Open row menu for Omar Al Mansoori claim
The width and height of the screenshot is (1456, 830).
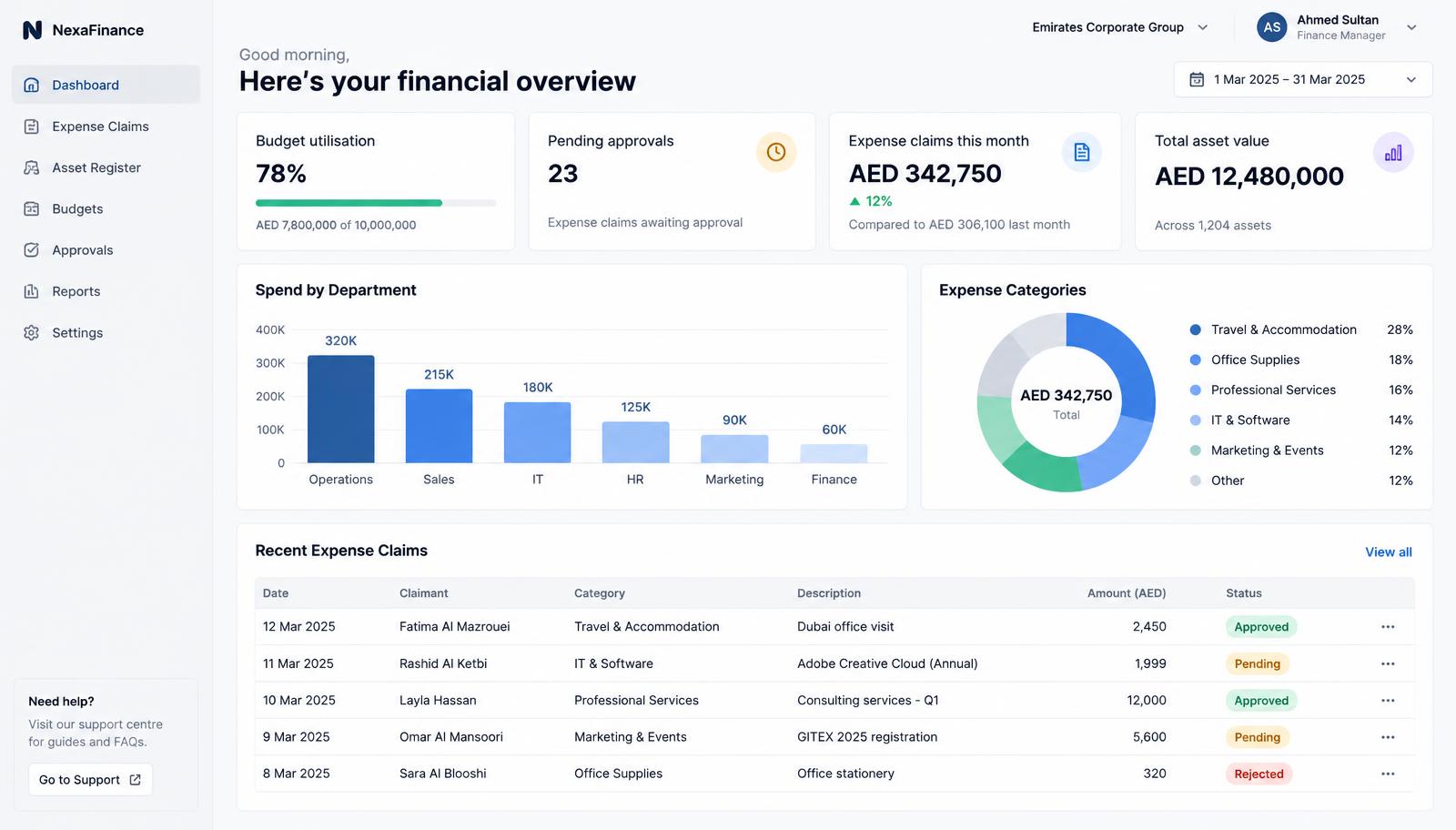[x=1388, y=737]
